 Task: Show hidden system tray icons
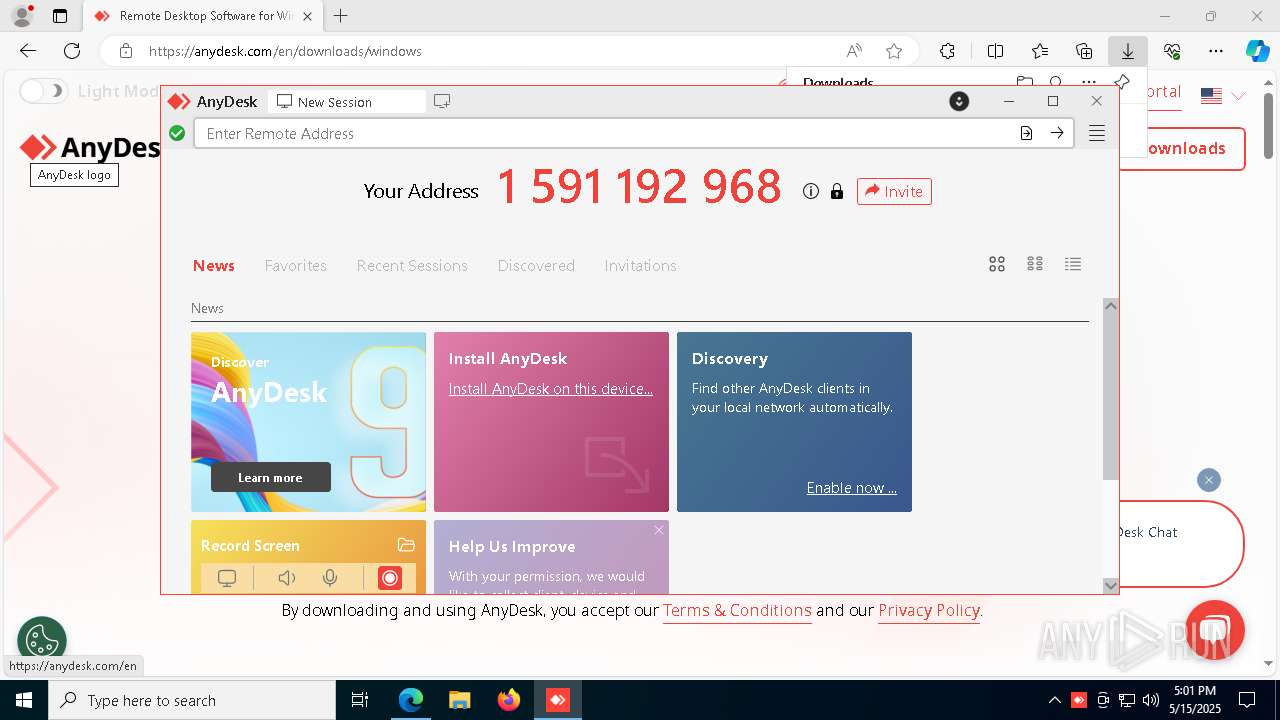pos(1055,700)
